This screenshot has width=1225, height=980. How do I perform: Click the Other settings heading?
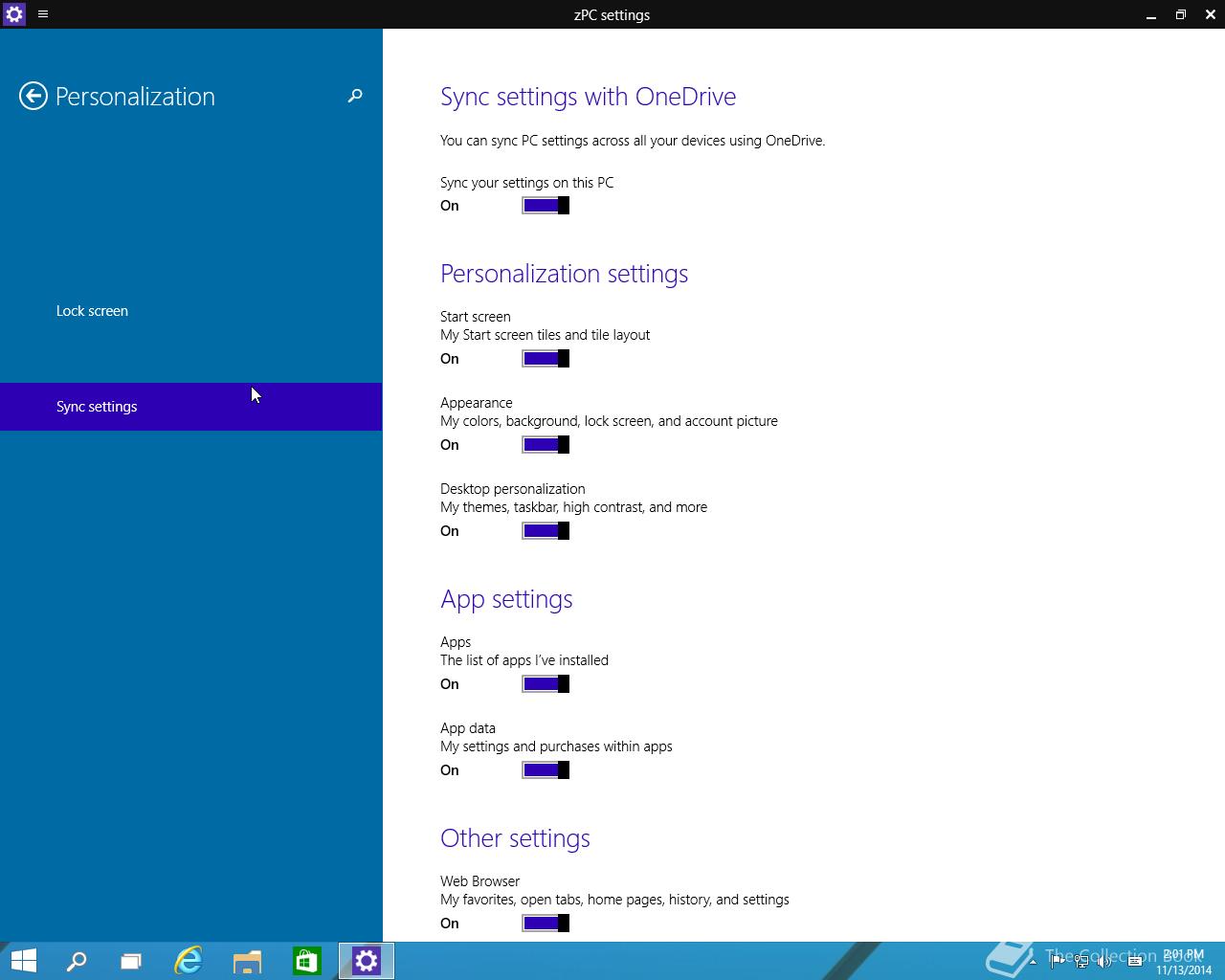[515, 838]
